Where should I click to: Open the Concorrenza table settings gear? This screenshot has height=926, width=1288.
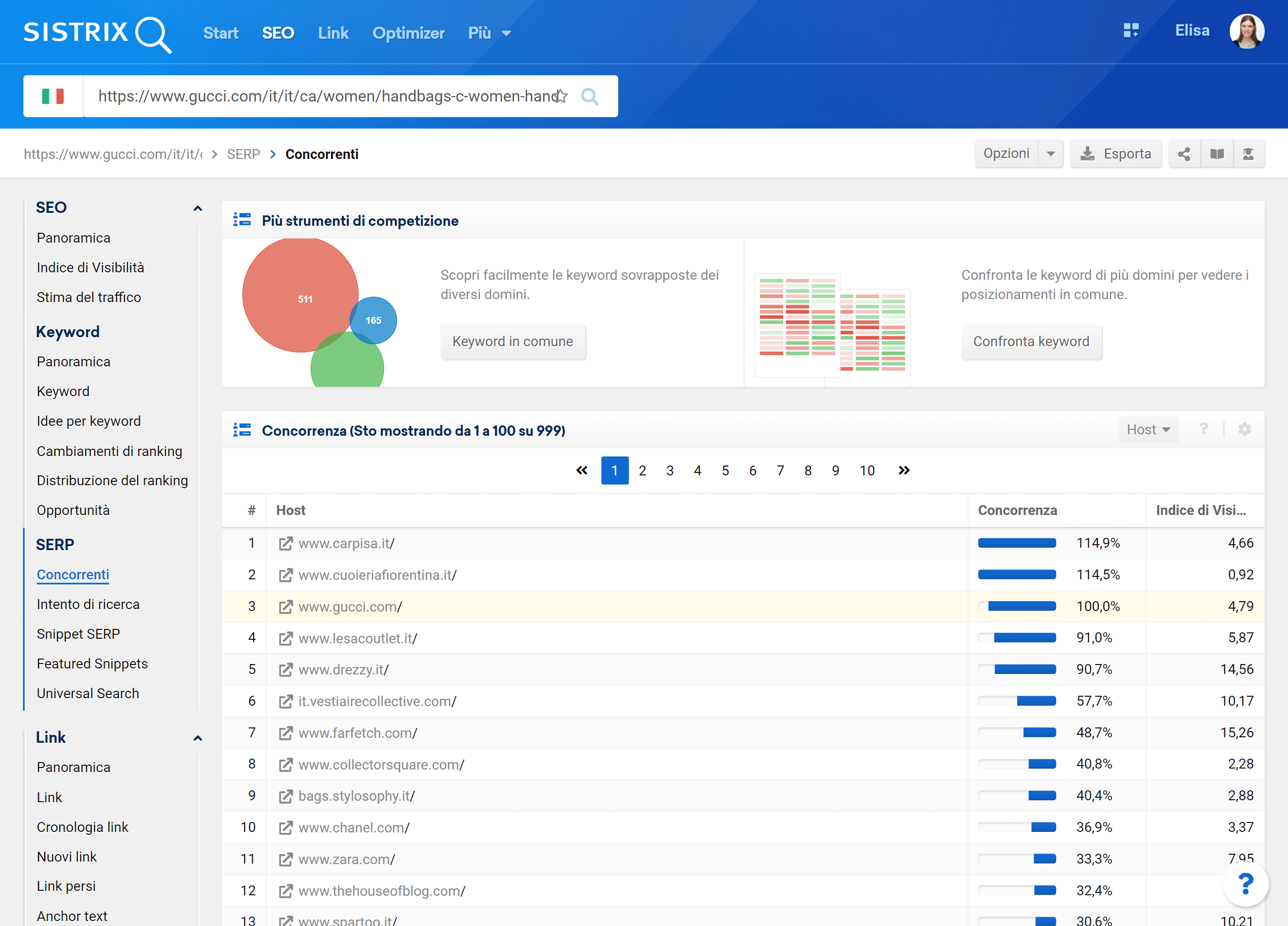(x=1244, y=429)
